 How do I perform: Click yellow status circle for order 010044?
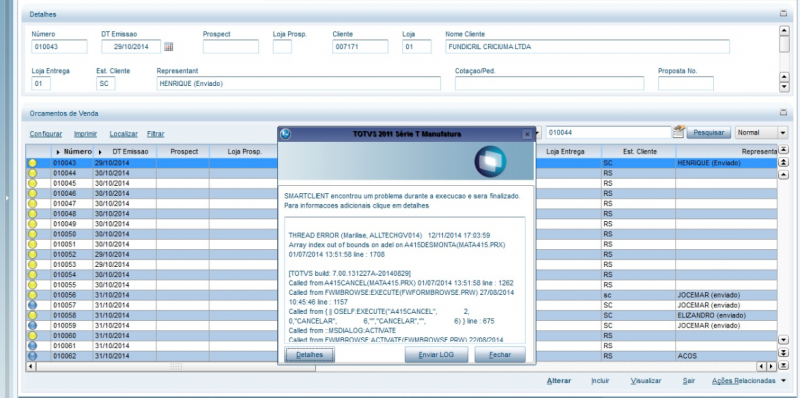[x=32, y=173]
